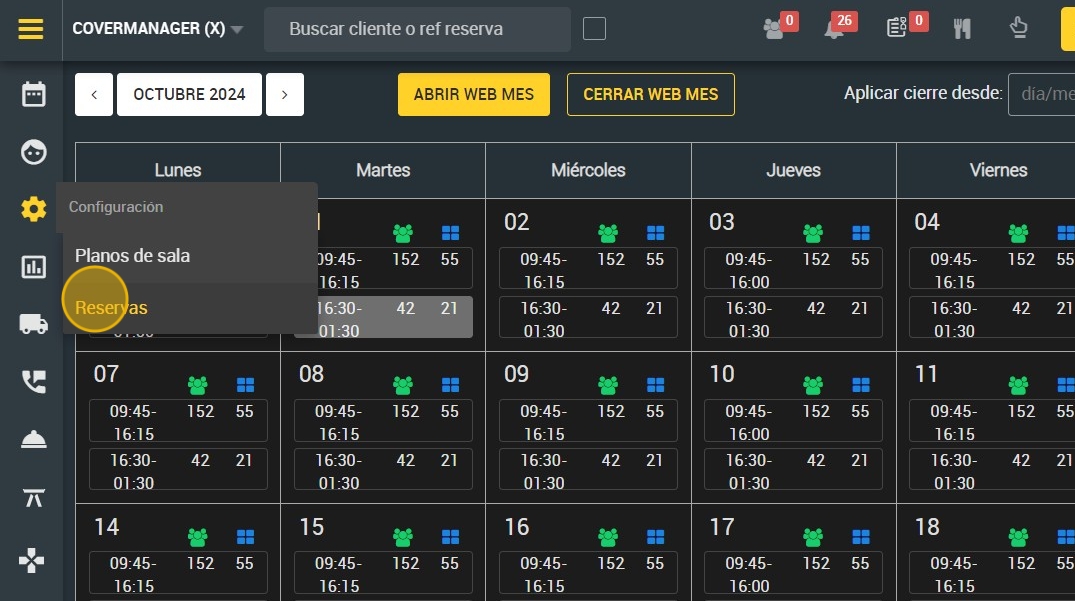1075x601 pixels.
Task: Open the OCTUBRE 2024 month selector
Action: pyautogui.click(x=189, y=95)
